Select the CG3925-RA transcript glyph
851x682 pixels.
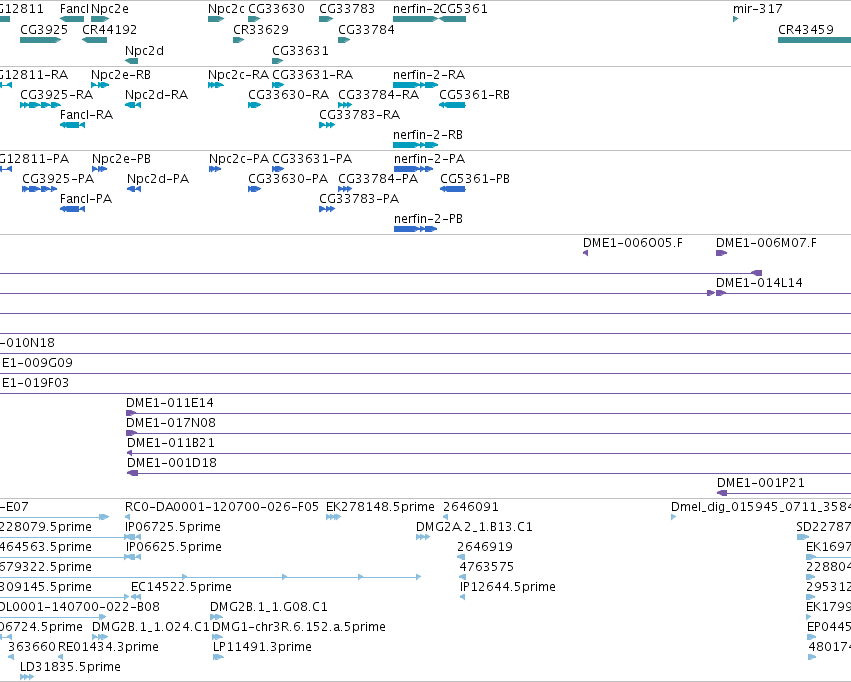coord(40,105)
